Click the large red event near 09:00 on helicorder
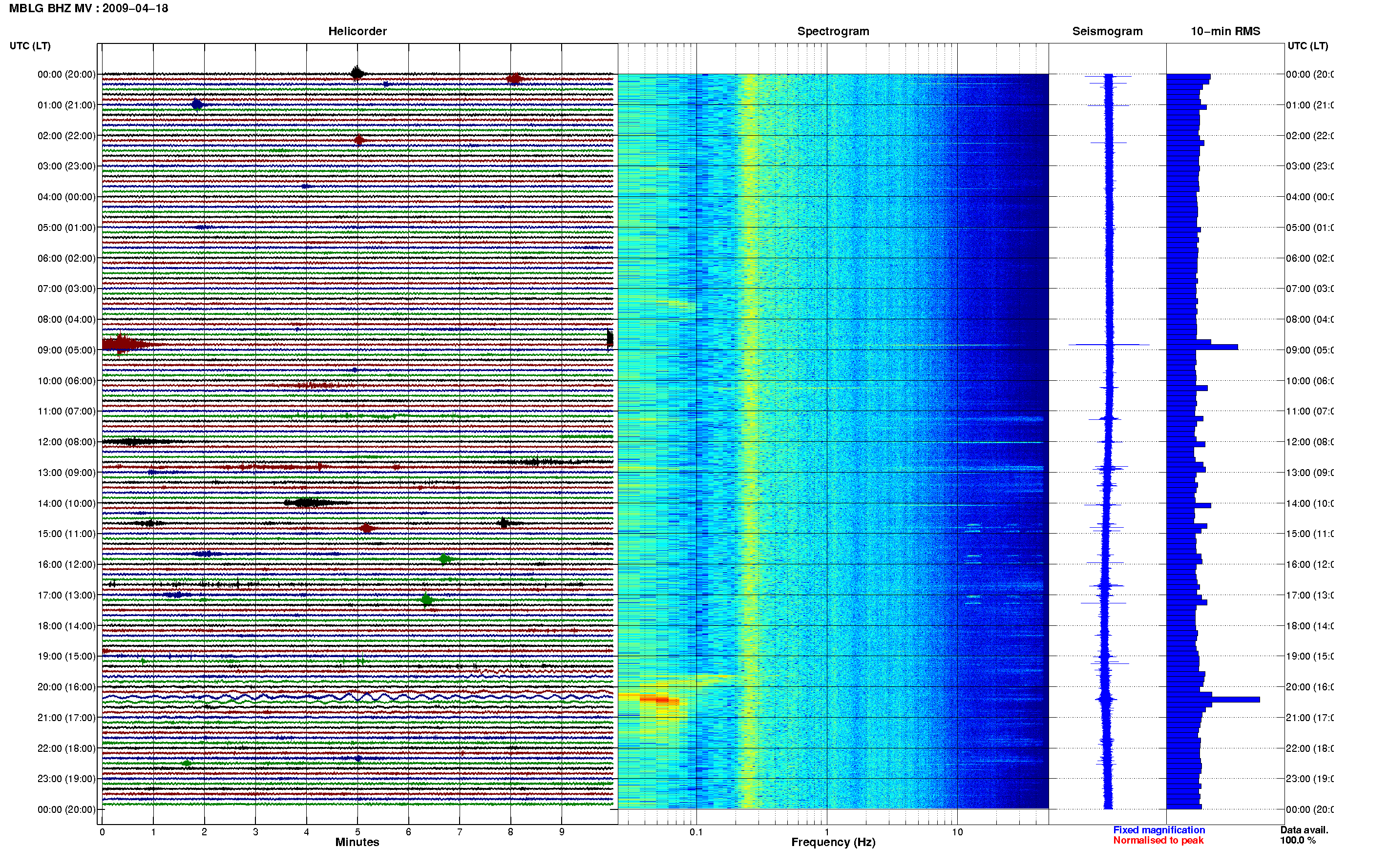 coord(126,345)
